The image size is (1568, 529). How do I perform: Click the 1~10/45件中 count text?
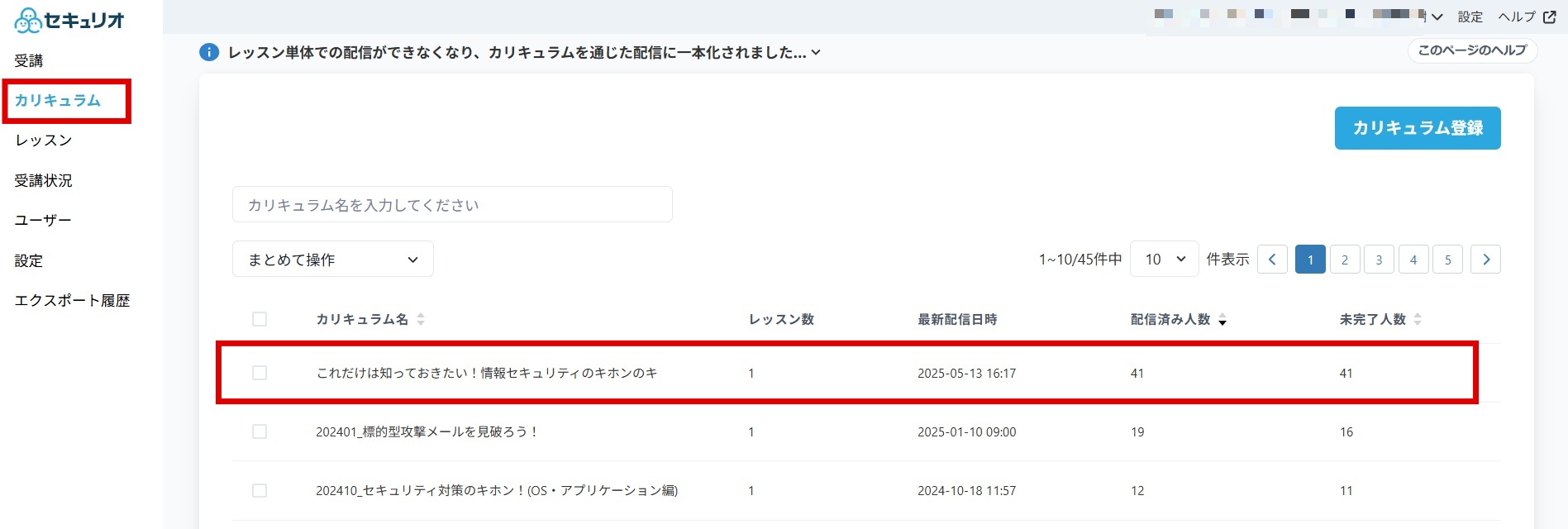[x=1080, y=260]
